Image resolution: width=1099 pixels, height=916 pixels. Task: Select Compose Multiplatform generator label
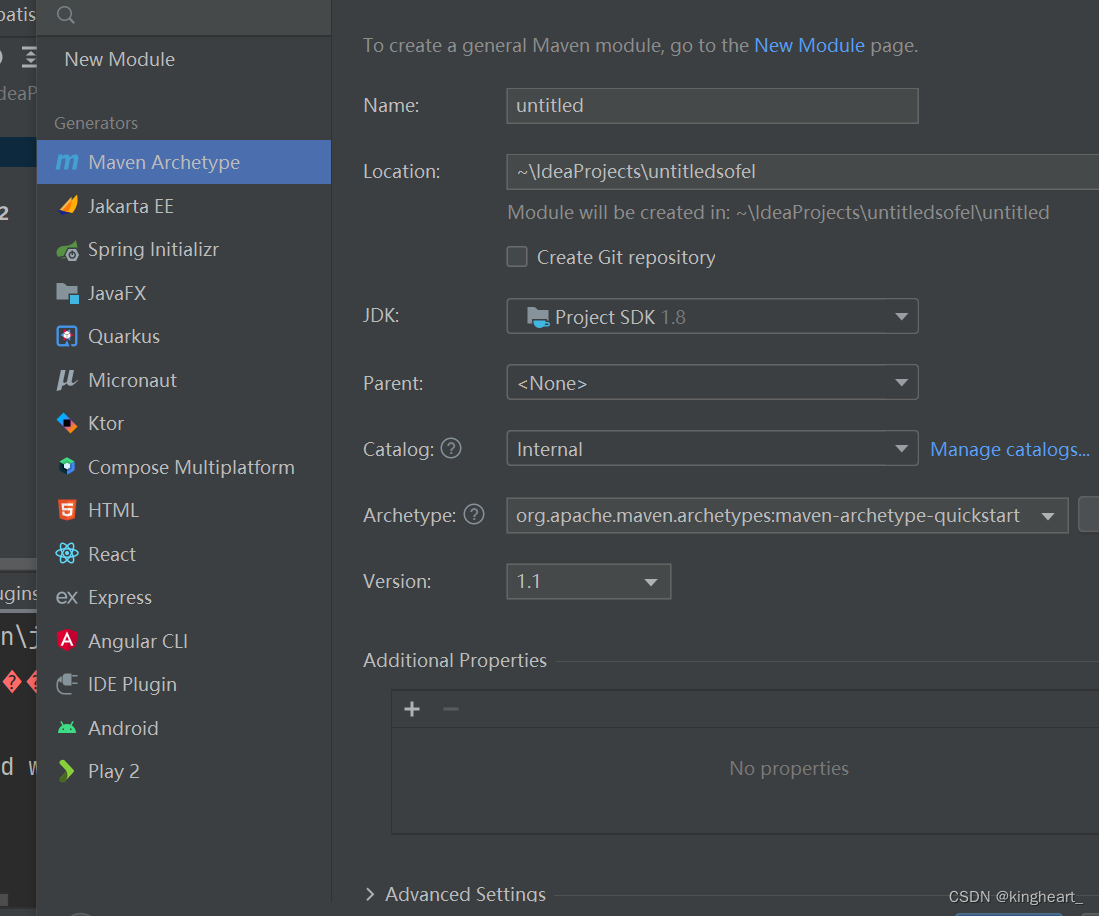pos(191,467)
